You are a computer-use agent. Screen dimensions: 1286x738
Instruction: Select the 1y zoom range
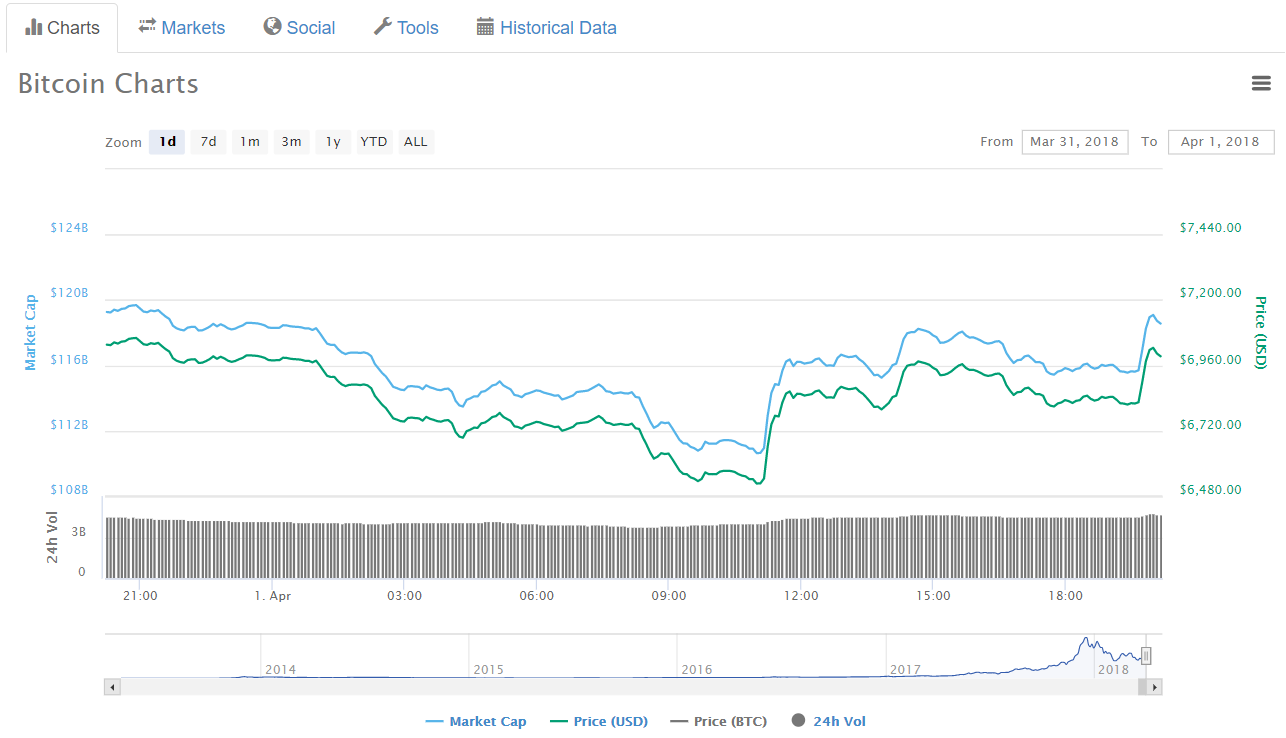click(333, 142)
